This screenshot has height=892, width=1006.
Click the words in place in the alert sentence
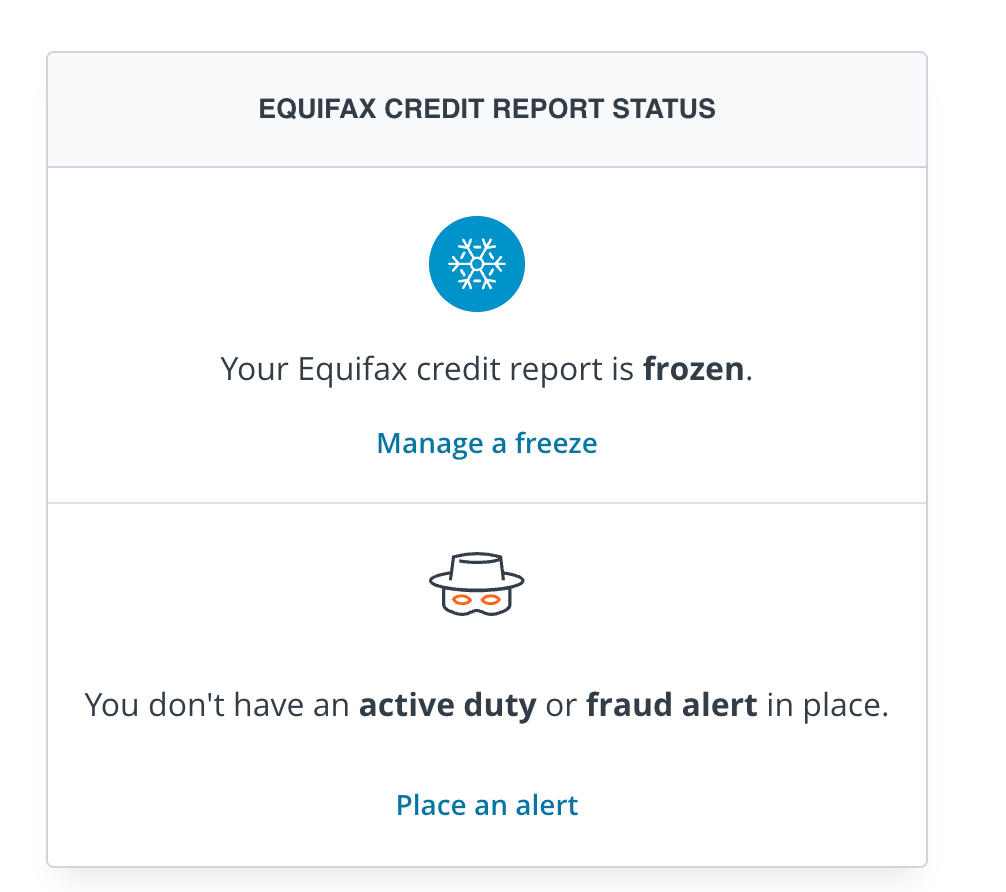click(x=827, y=706)
